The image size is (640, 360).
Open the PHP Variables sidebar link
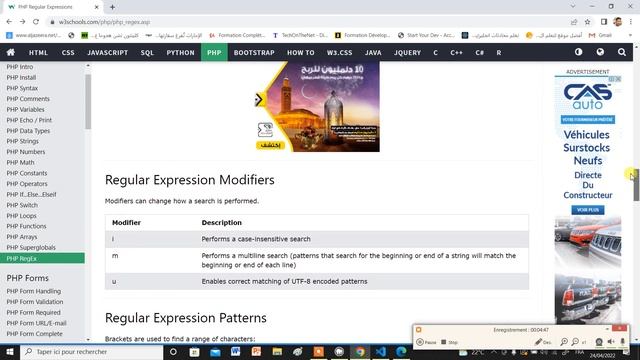point(25,109)
